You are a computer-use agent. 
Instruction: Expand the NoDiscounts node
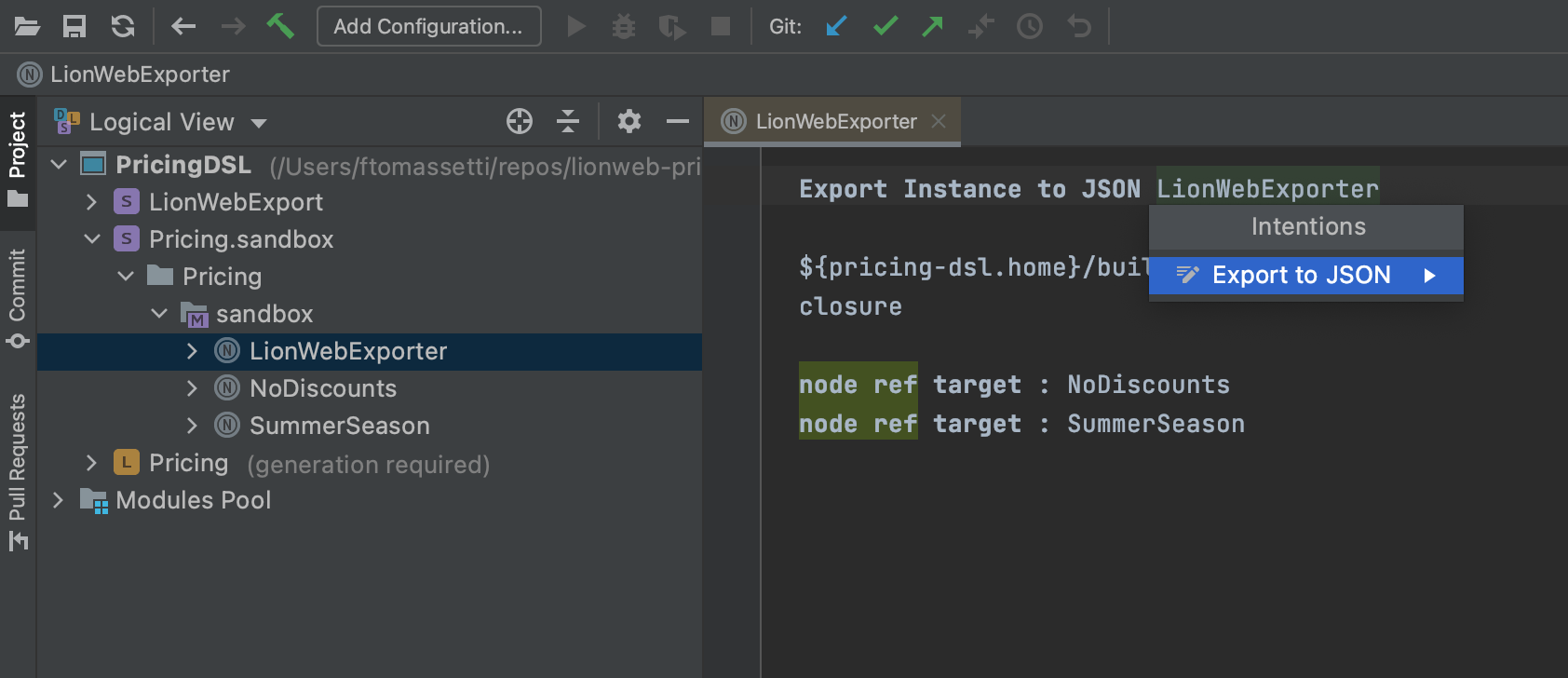[x=192, y=388]
